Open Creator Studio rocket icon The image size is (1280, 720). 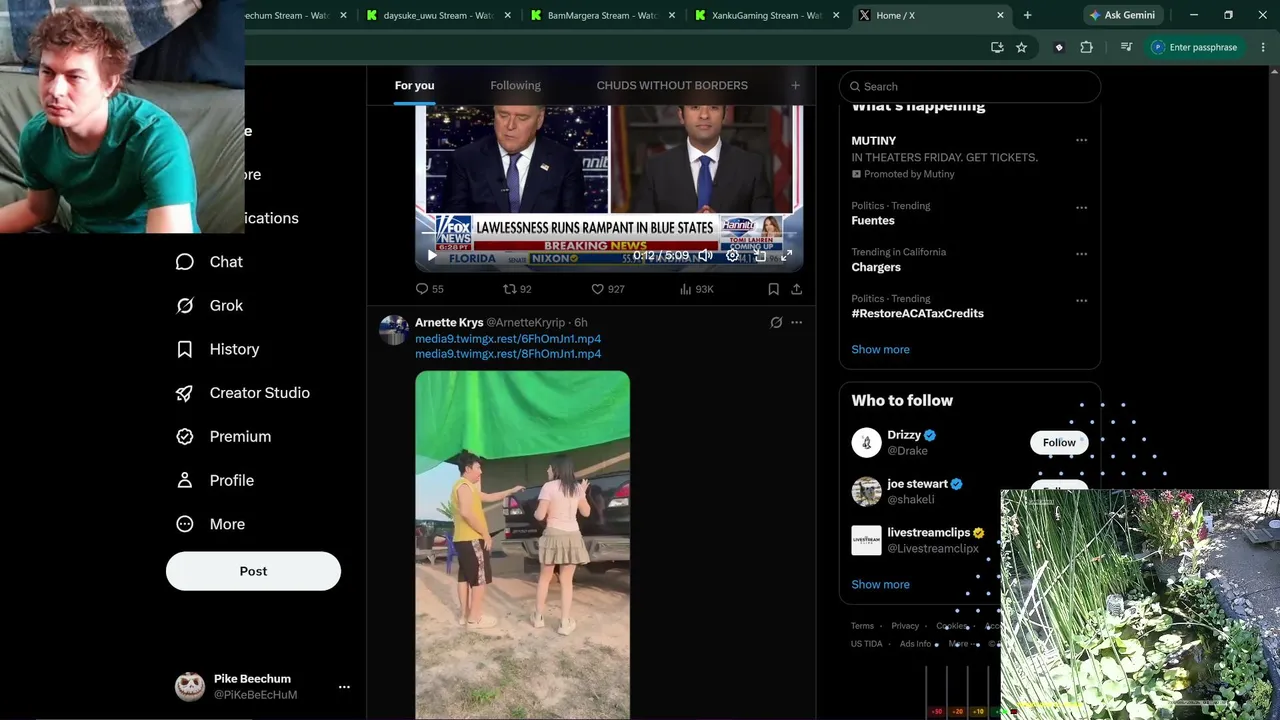point(184,393)
